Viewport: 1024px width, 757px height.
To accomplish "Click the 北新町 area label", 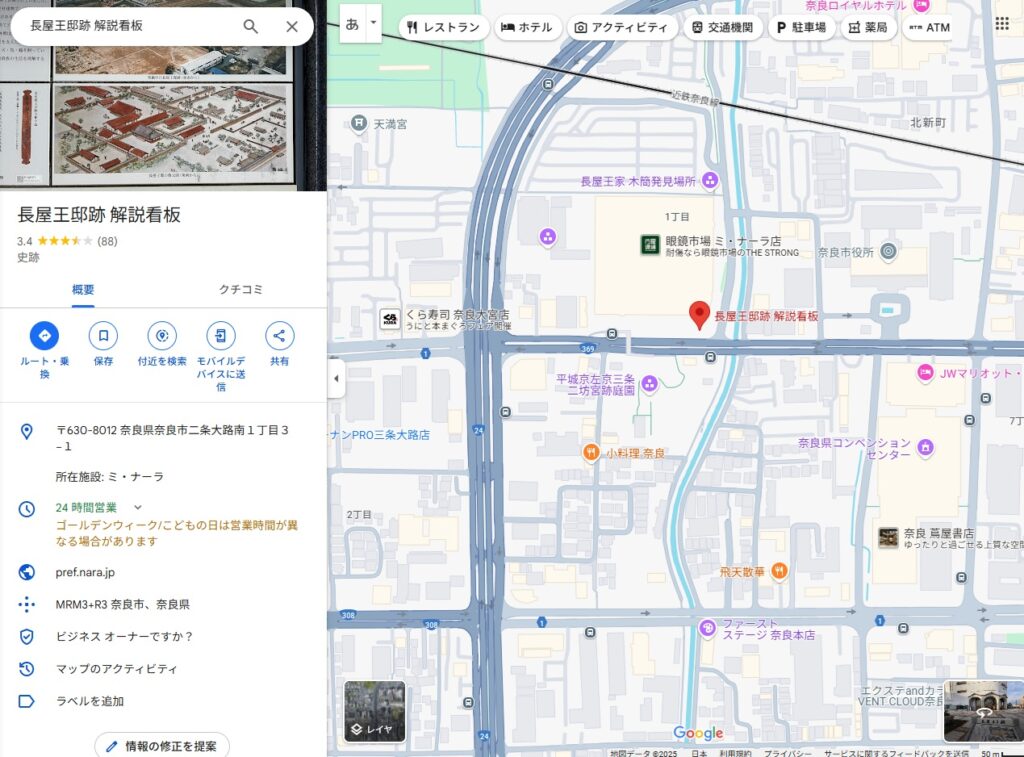I will click(928, 122).
